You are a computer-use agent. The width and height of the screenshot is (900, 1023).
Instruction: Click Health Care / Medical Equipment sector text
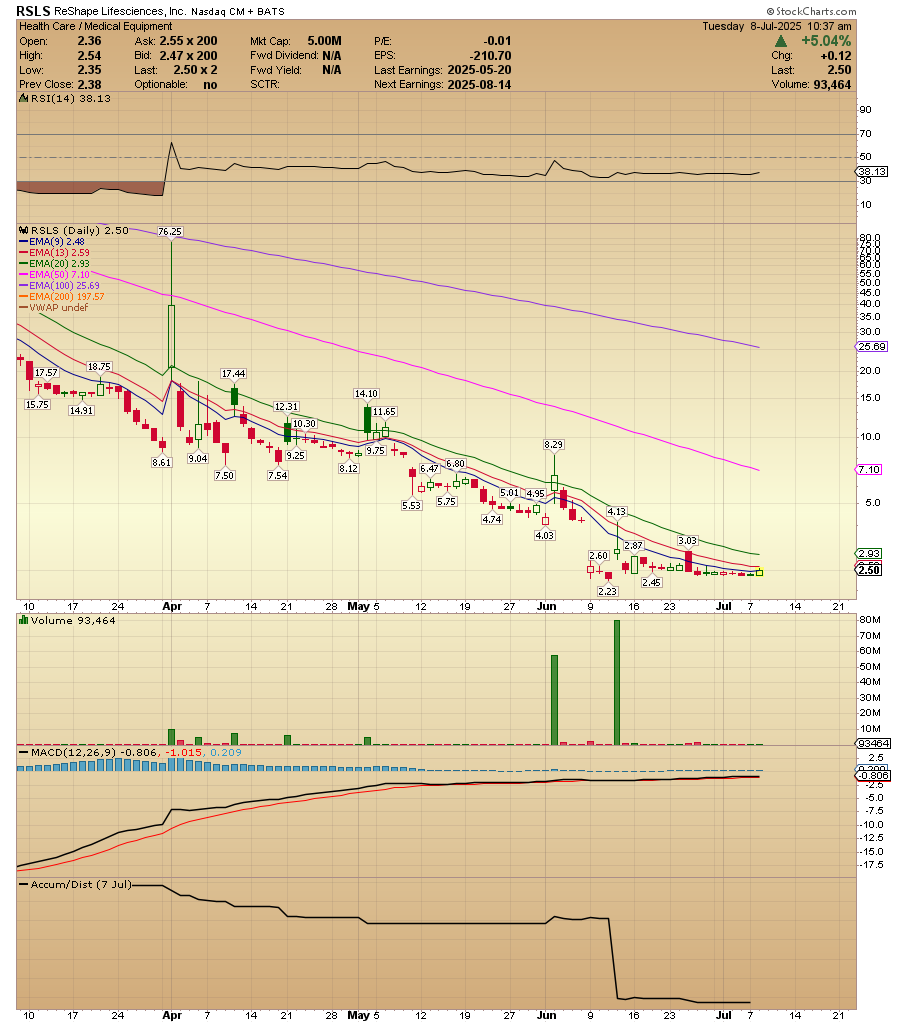tap(95, 26)
